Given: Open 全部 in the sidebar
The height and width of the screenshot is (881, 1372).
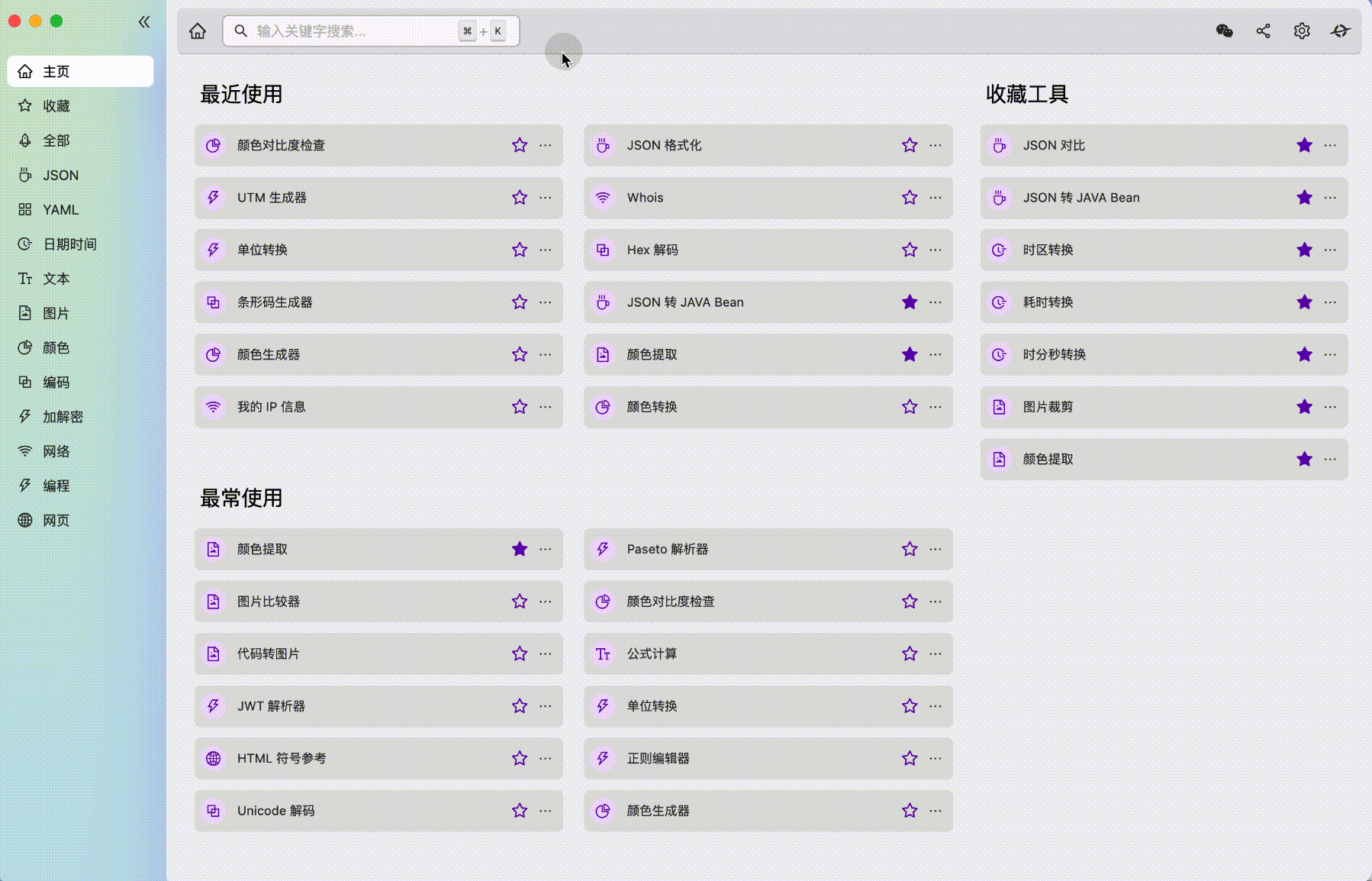Looking at the screenshot, I should 80,140.
